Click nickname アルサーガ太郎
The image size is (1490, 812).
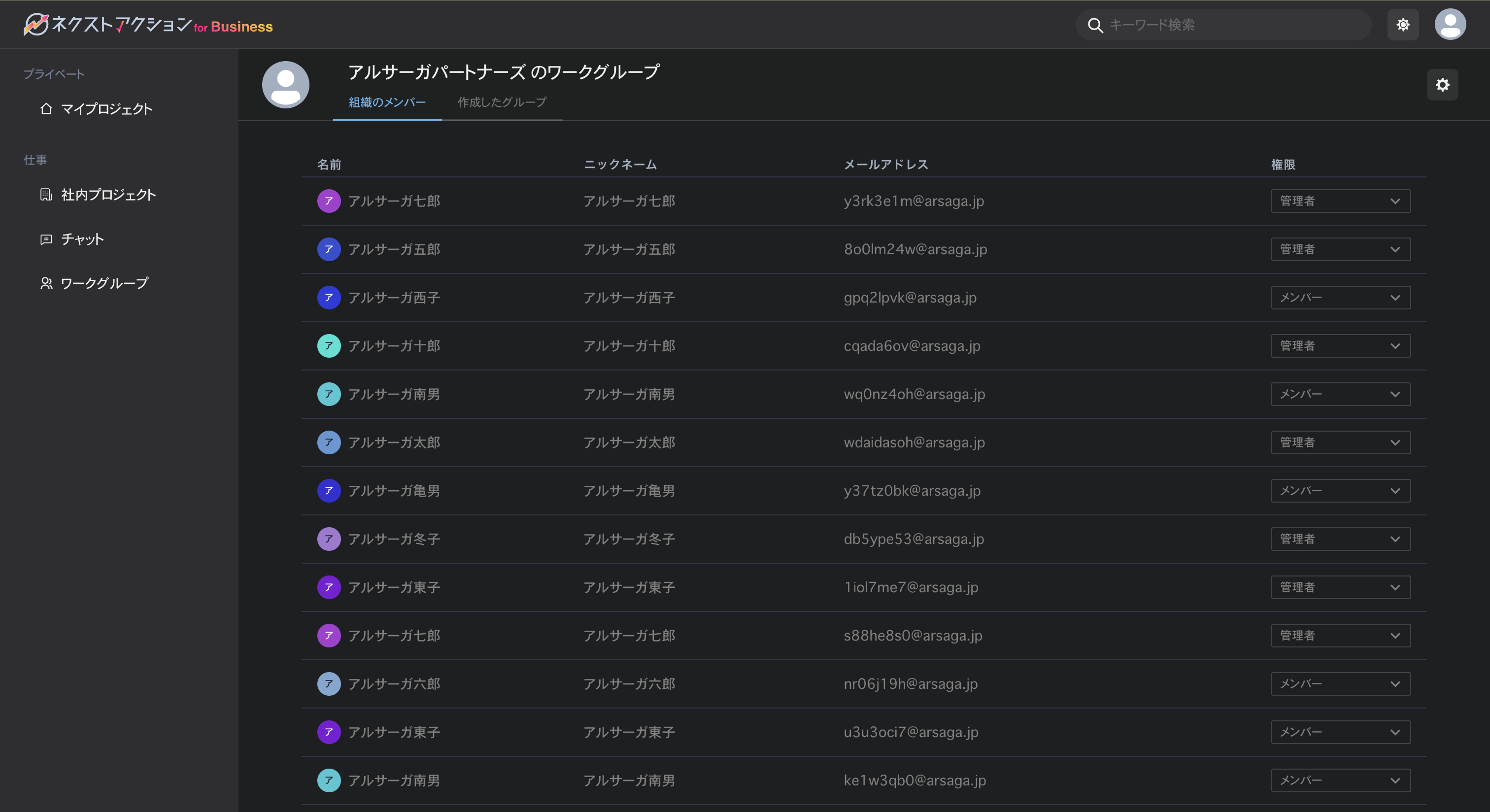[629, 442]
